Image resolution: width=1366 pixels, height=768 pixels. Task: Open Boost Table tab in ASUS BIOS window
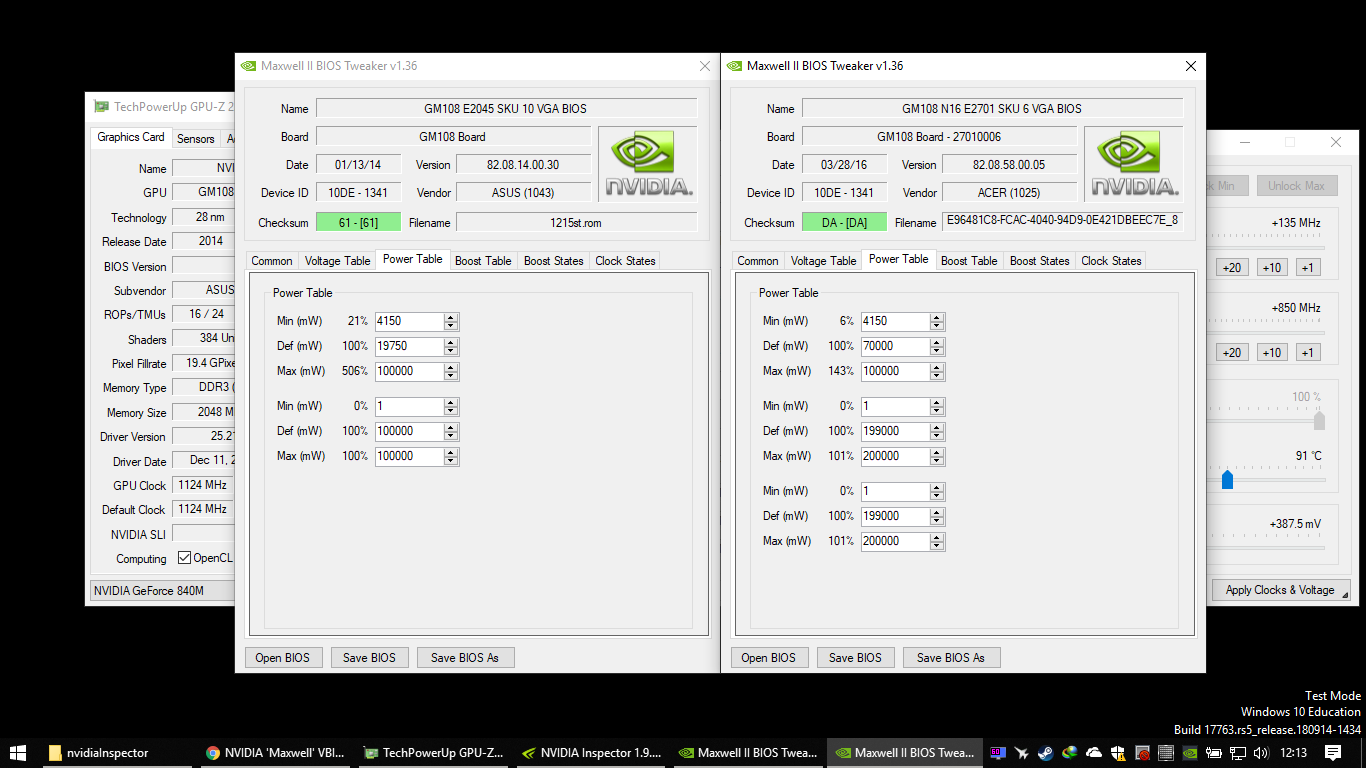483,261
